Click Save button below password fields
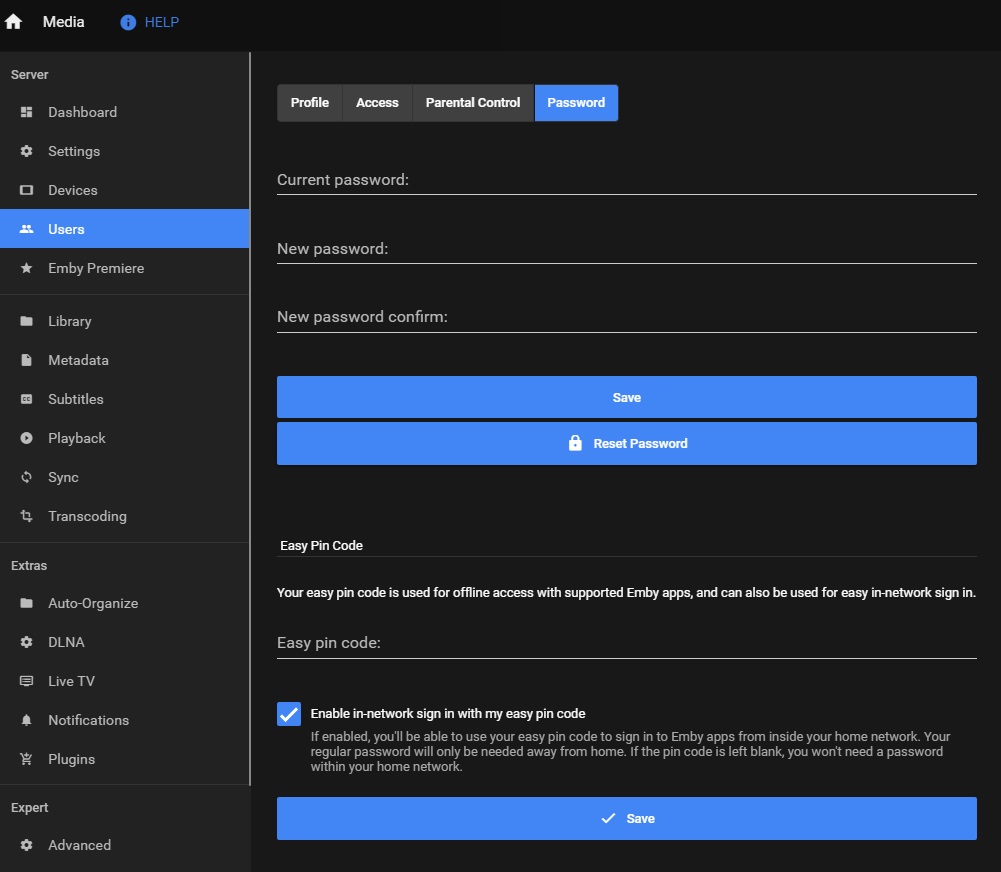This screenshot has height=872, width=1001. point(626,397)
